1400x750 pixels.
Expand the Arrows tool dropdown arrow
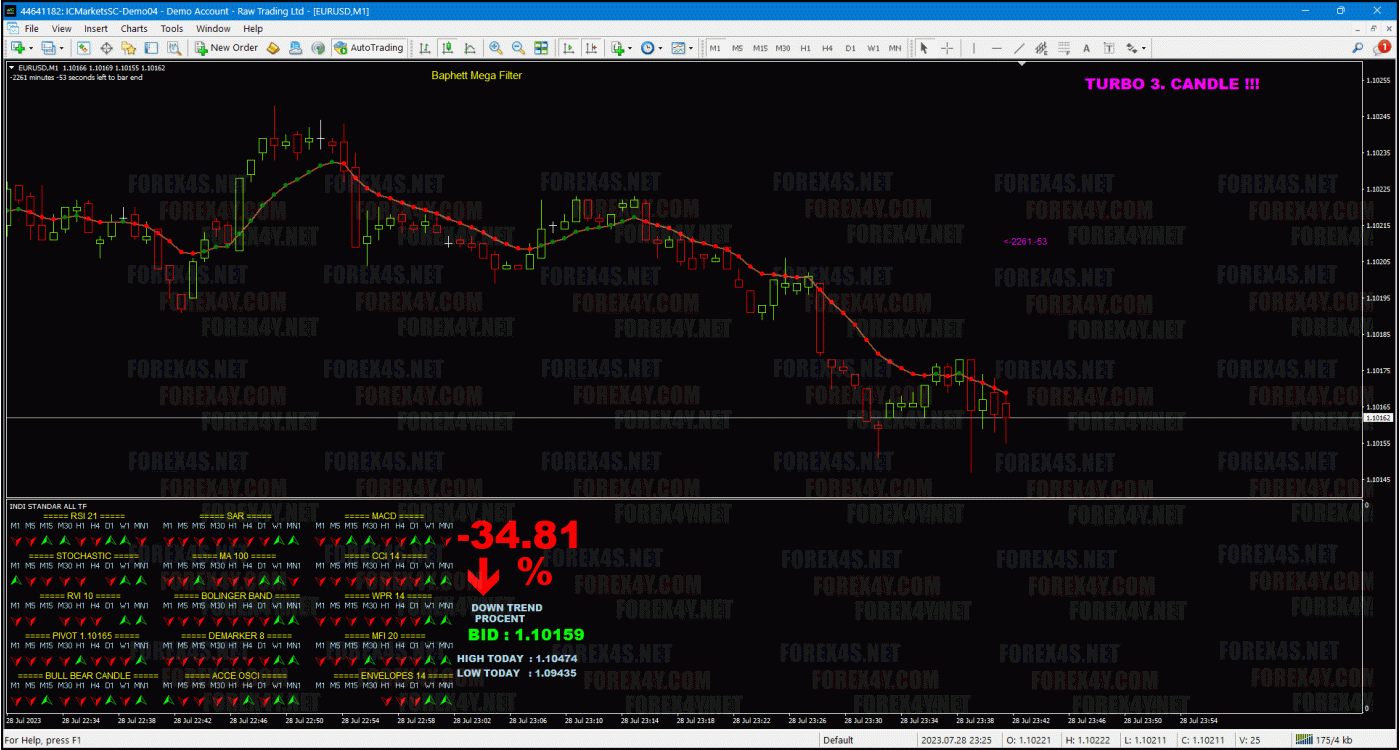(x=1144, y=48)
